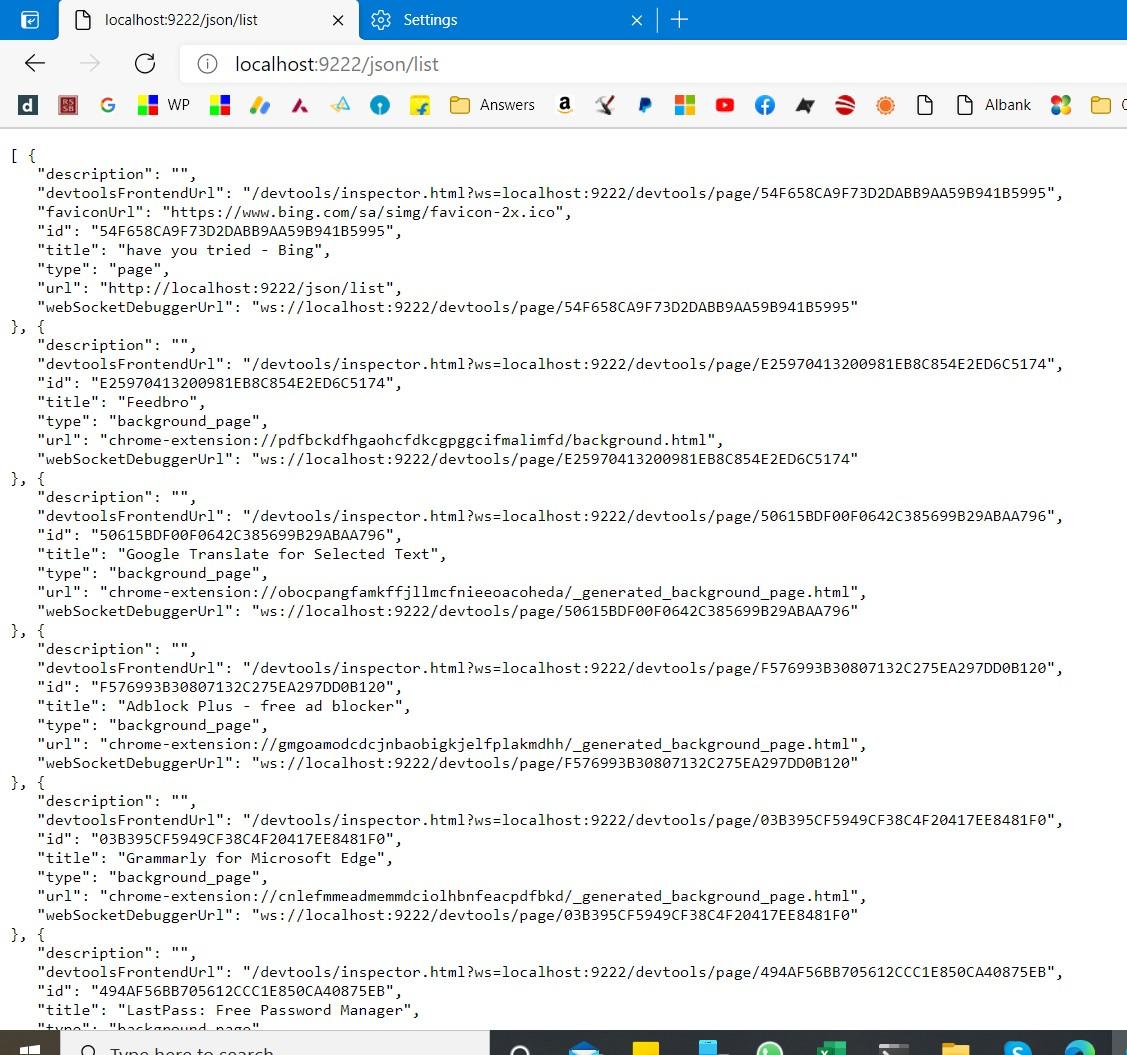Click the id E25970413200981EB8C854E2ED6C5174
Viewport: 1127px width, 1055px height.
[x=242, y=383]
